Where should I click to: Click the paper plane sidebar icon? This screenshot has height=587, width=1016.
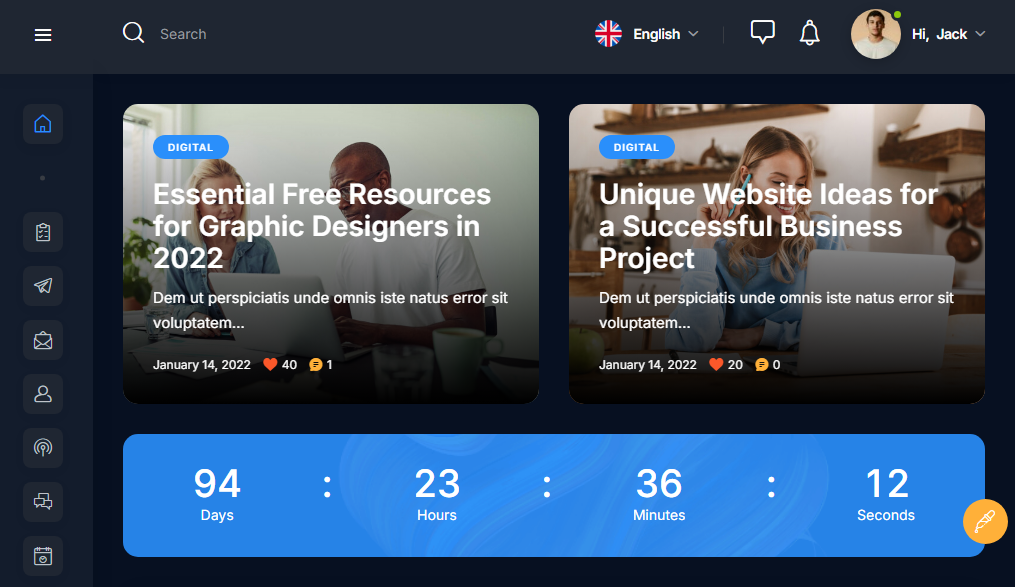point(43,286)
